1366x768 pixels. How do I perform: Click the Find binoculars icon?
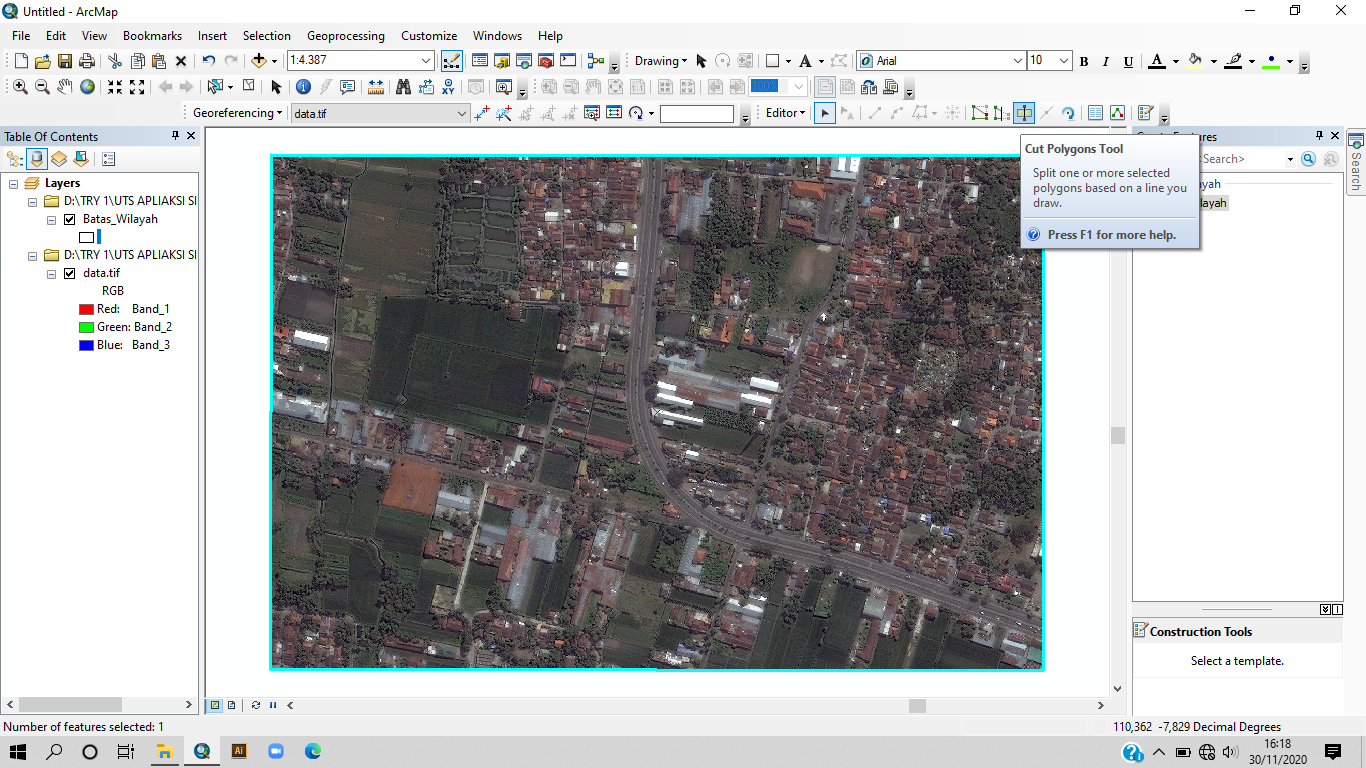pos(403,87)
